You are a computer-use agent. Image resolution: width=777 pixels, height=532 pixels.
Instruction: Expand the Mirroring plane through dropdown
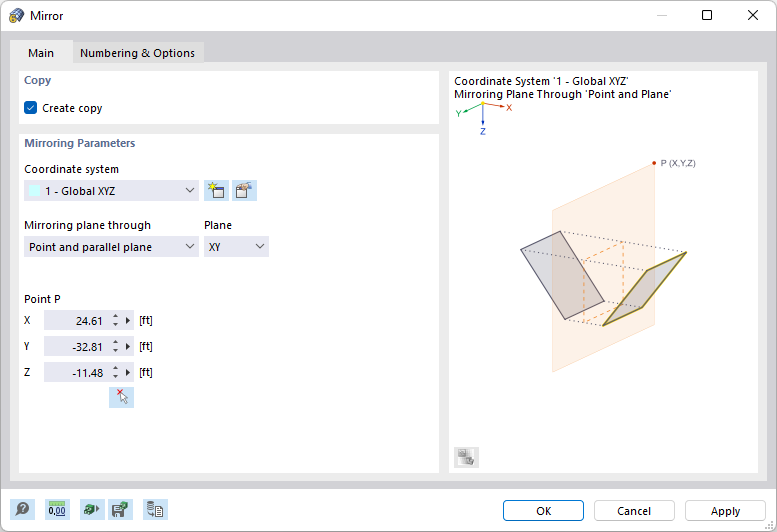tap(111, 247)
